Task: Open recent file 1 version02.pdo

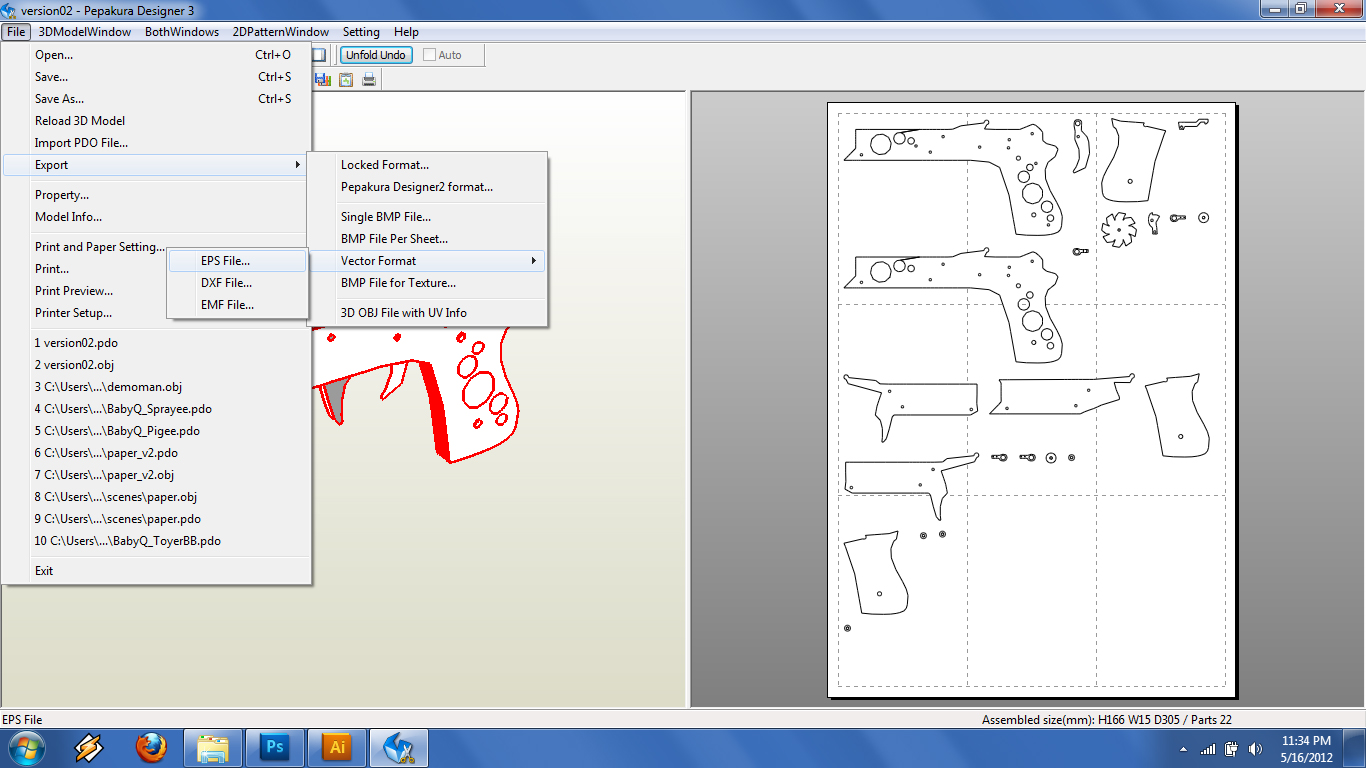Action: pos(156,343)
